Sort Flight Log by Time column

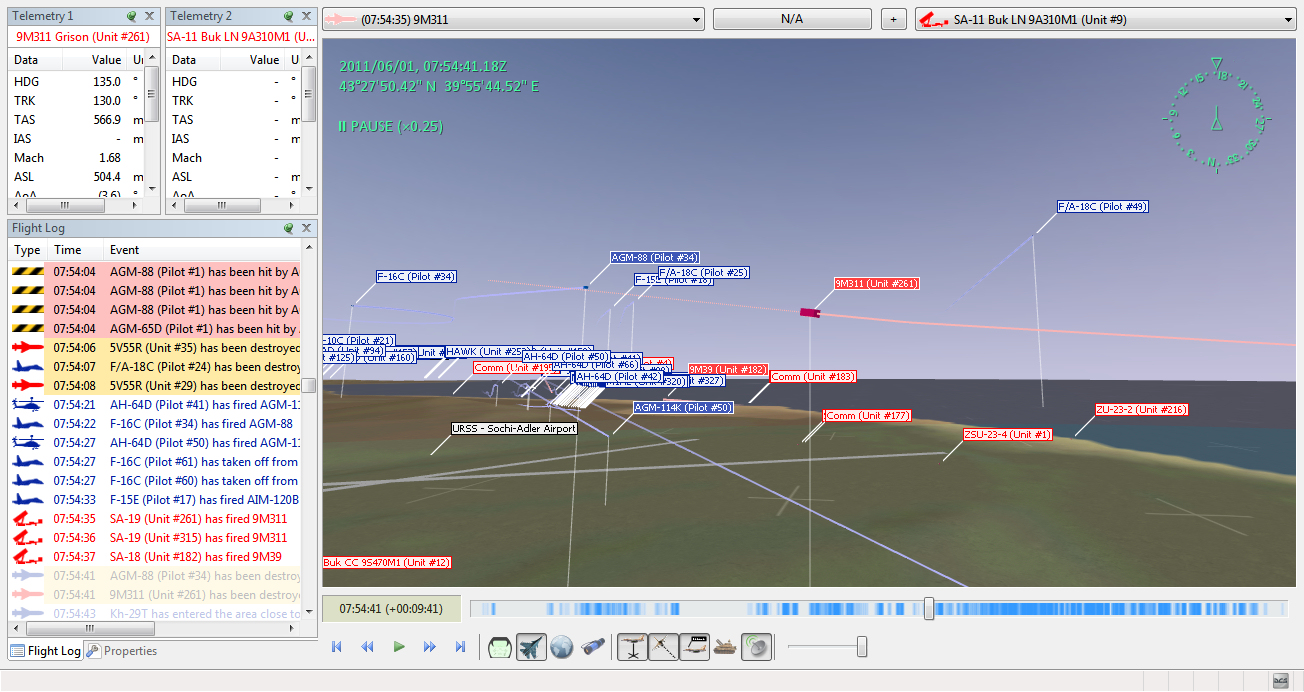click(x=76, y=250)
